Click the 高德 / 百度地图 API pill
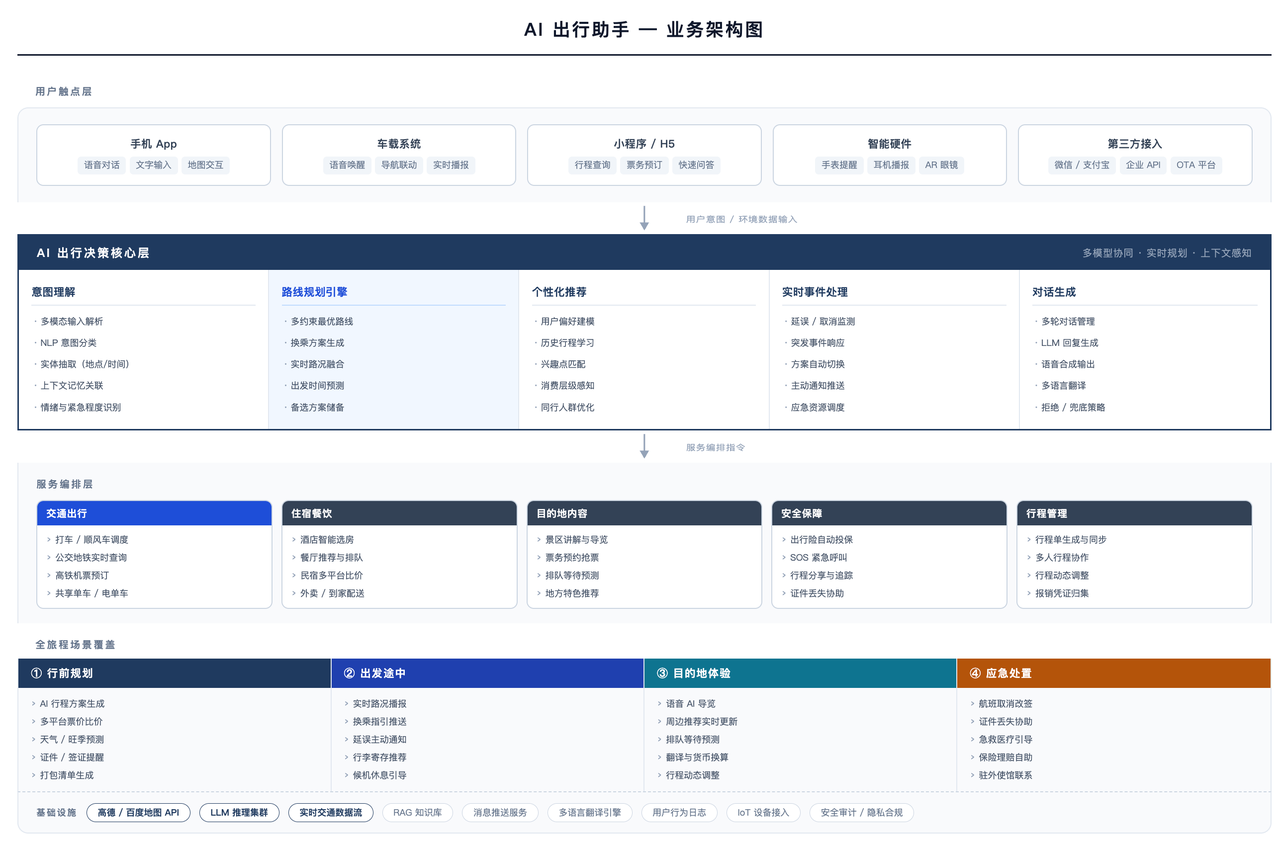This screenshot has width=1280, height=841. pyautogui.click(x=138, y=812)
